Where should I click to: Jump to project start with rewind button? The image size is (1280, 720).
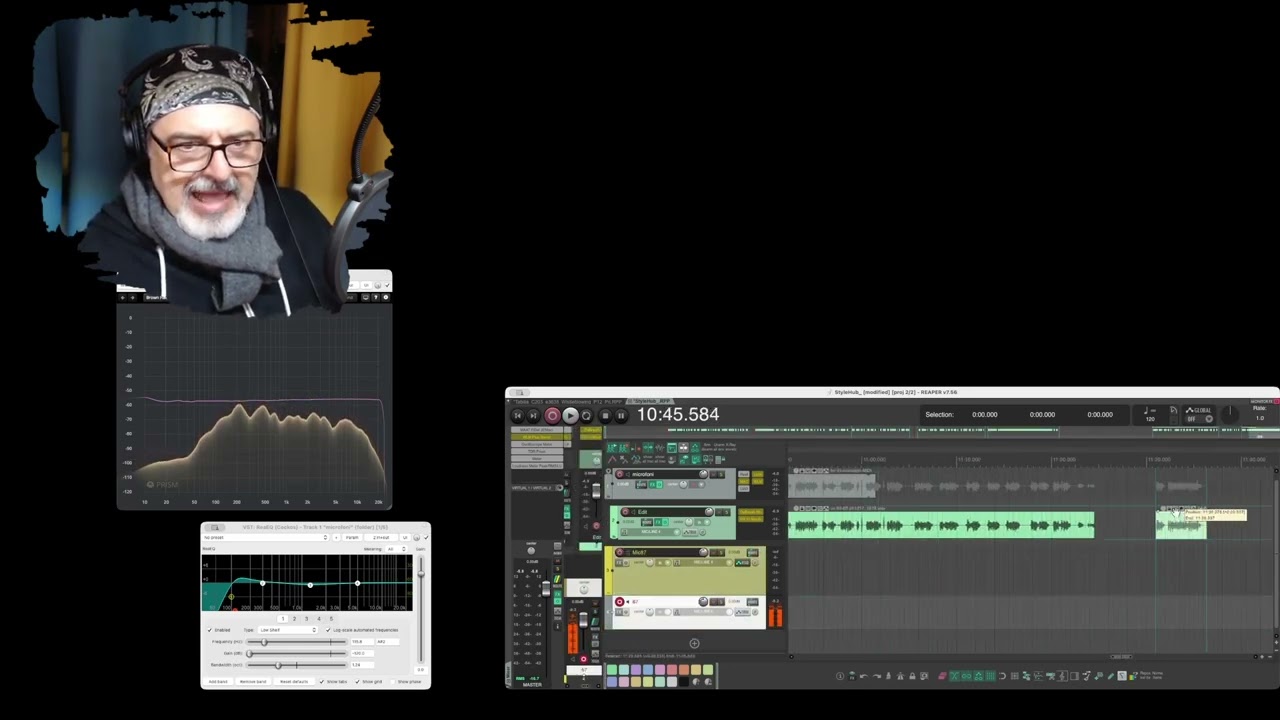click(x=517, y=415)
